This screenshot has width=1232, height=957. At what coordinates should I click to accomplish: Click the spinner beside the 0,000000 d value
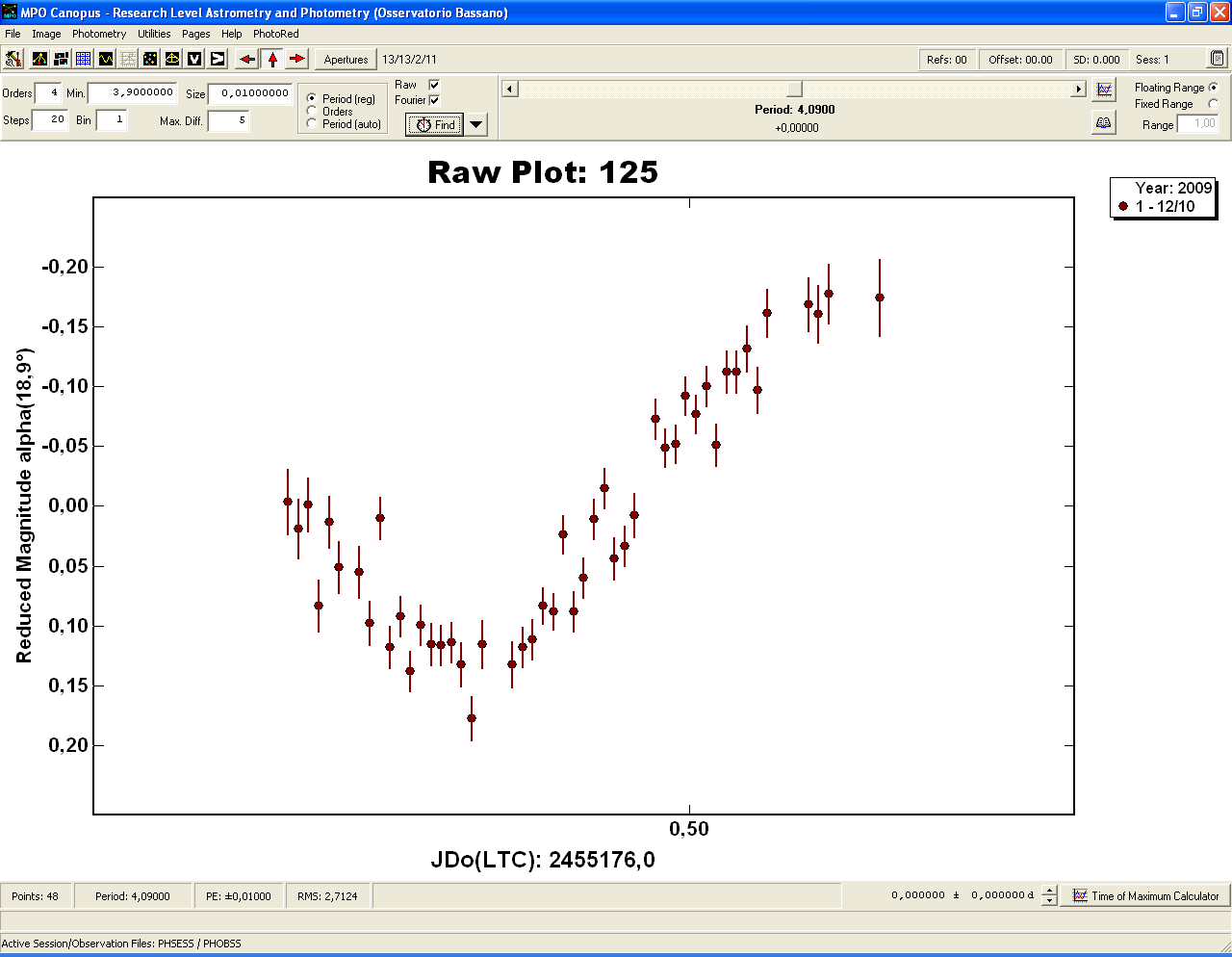(x=1049, y=895)
